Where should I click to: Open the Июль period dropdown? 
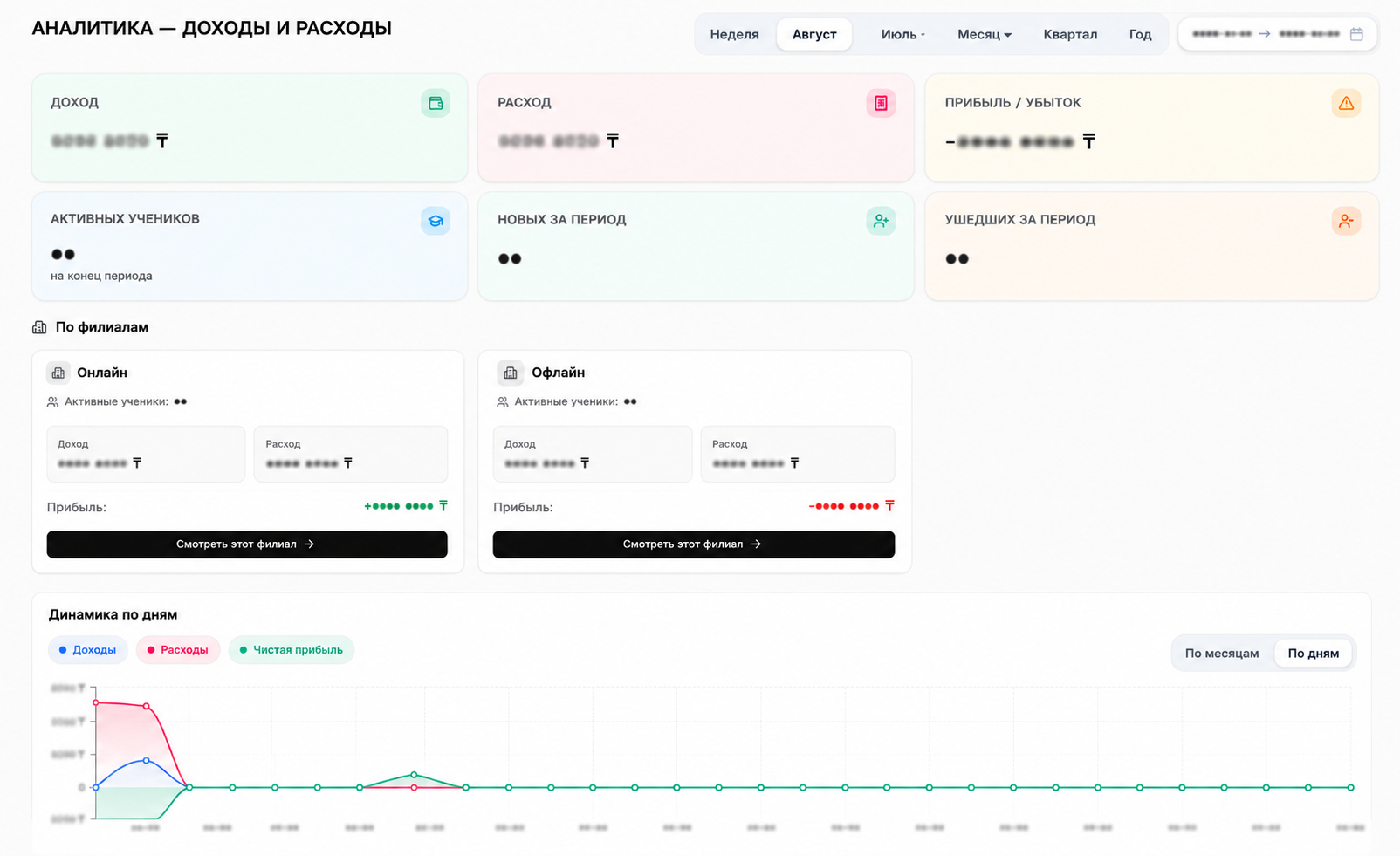(902, 34)
